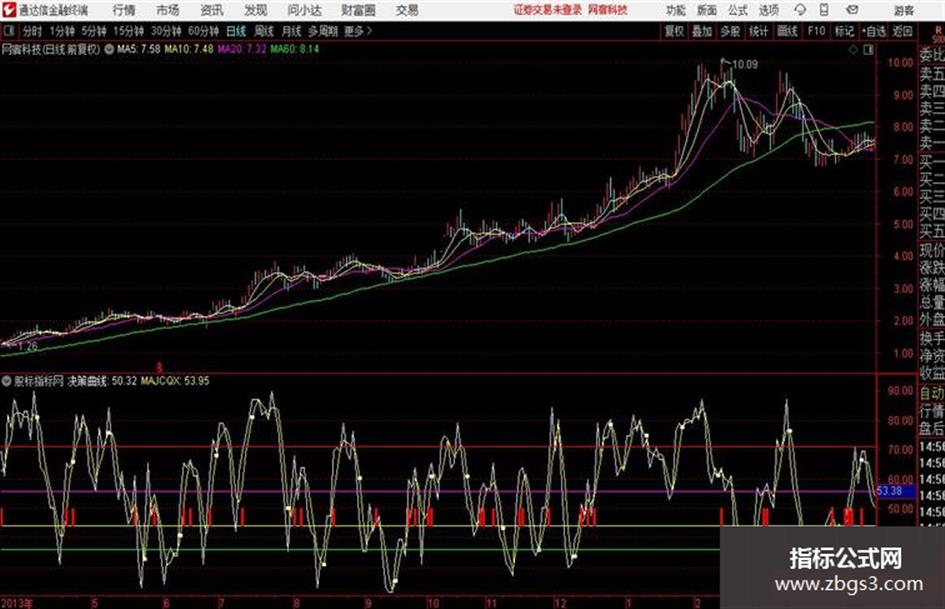Open the 资讯 menu
Image resolution: width=945 pixels, height=609 pixels.
(x=212, y=10)
